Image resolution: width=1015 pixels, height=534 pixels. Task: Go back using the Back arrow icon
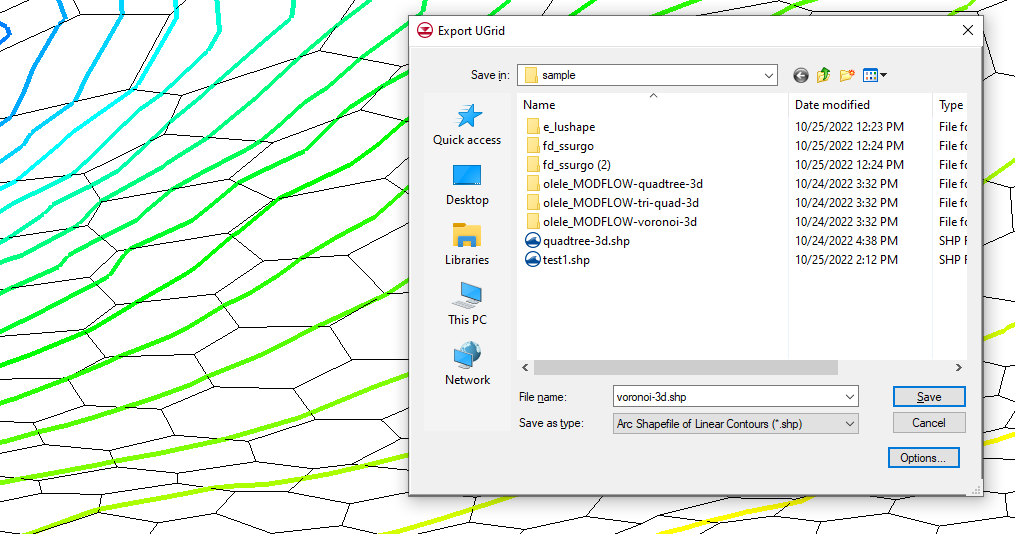[x=801, y=76]
